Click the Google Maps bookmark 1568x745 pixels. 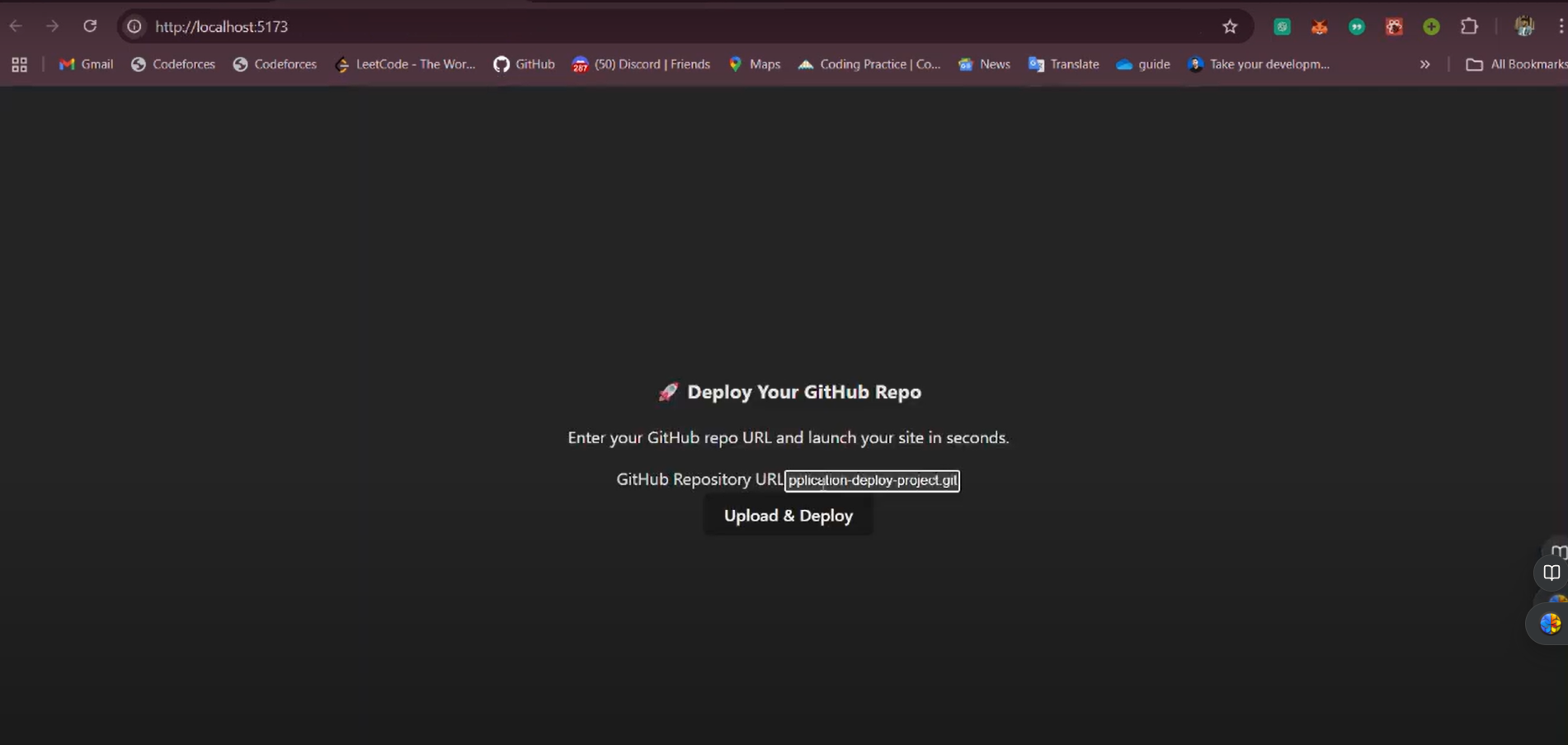753,64
